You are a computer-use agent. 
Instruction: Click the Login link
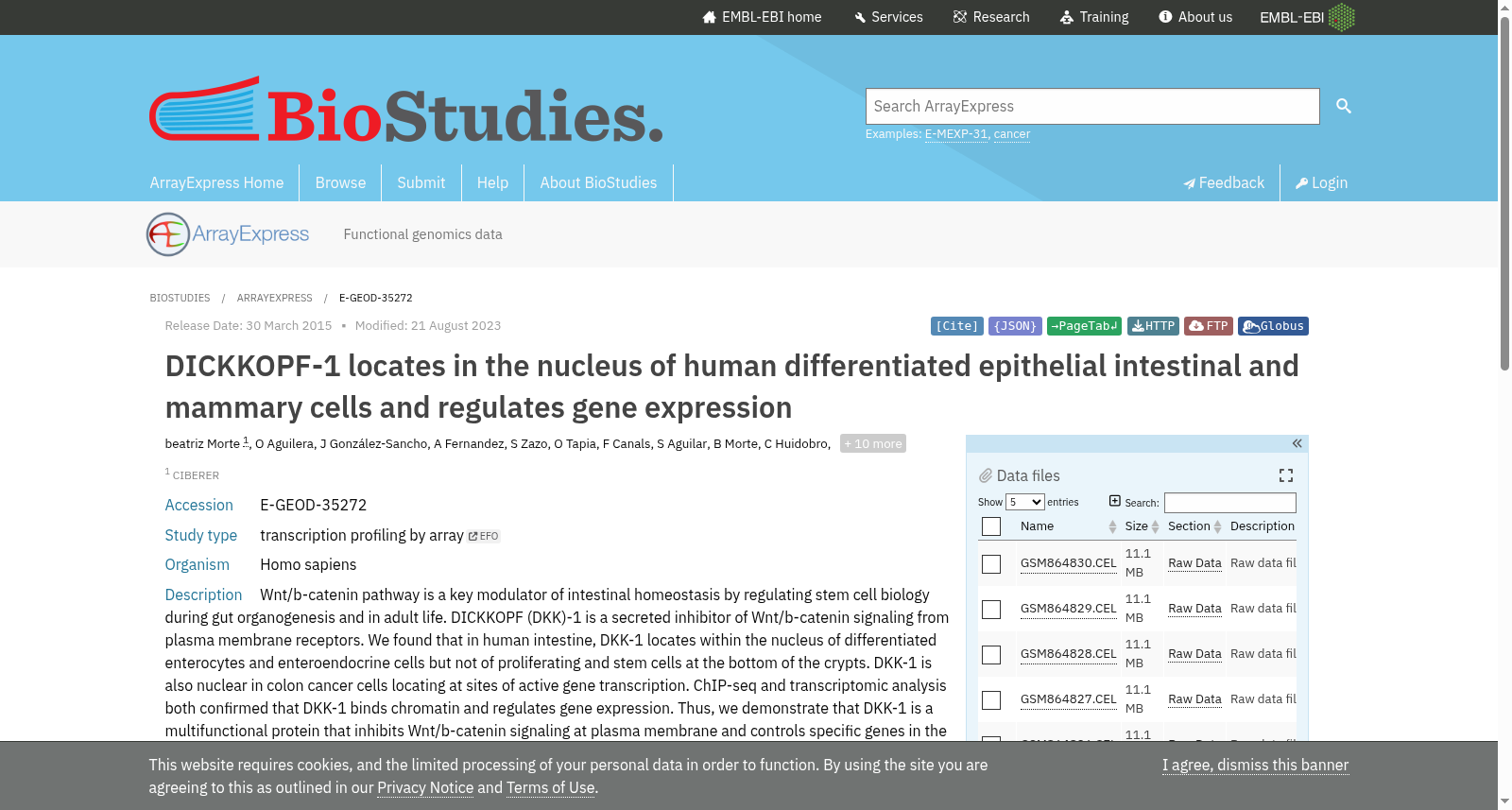1321,182
